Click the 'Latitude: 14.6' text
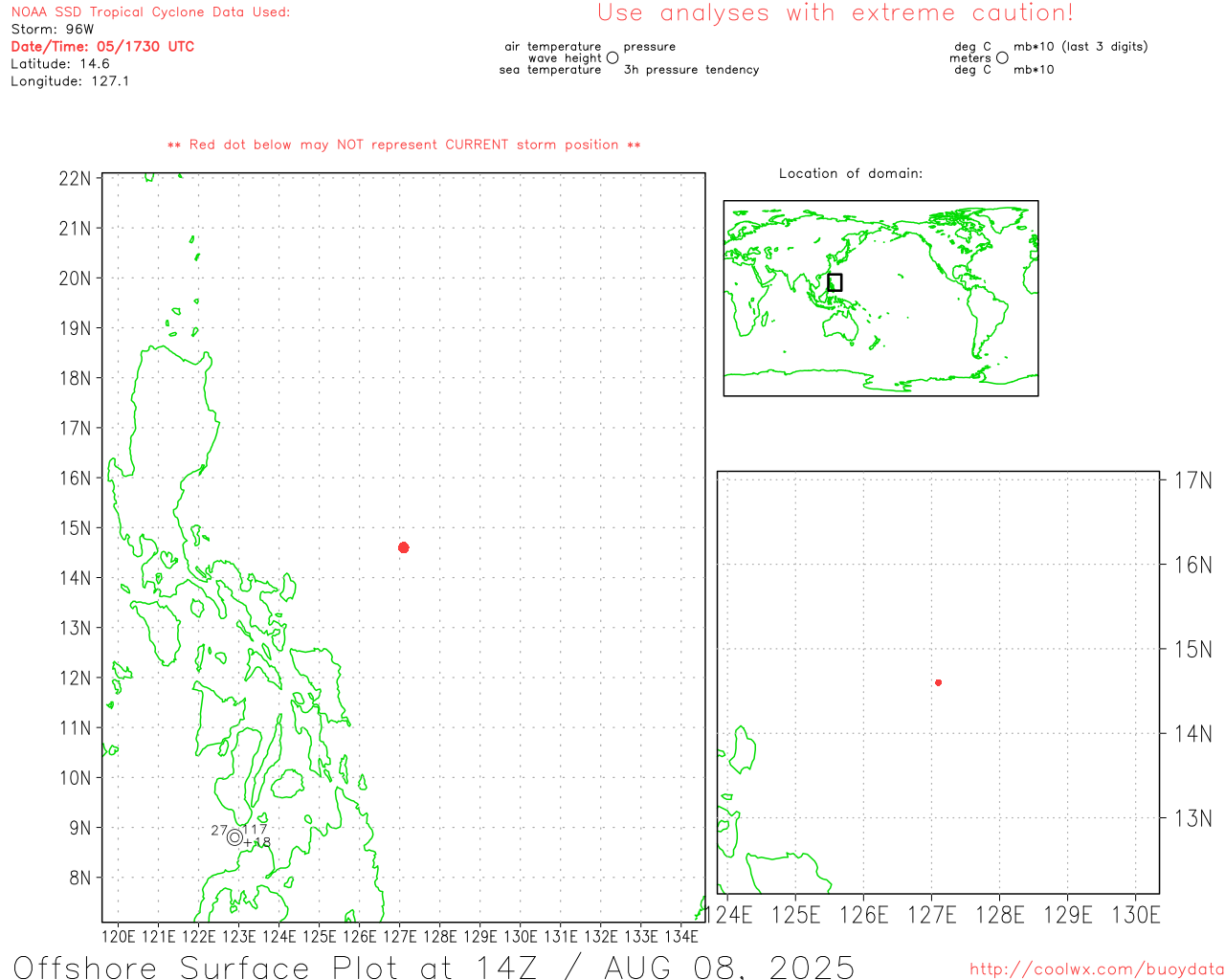The image size is (1225, 980). click(x=60, y=64)
